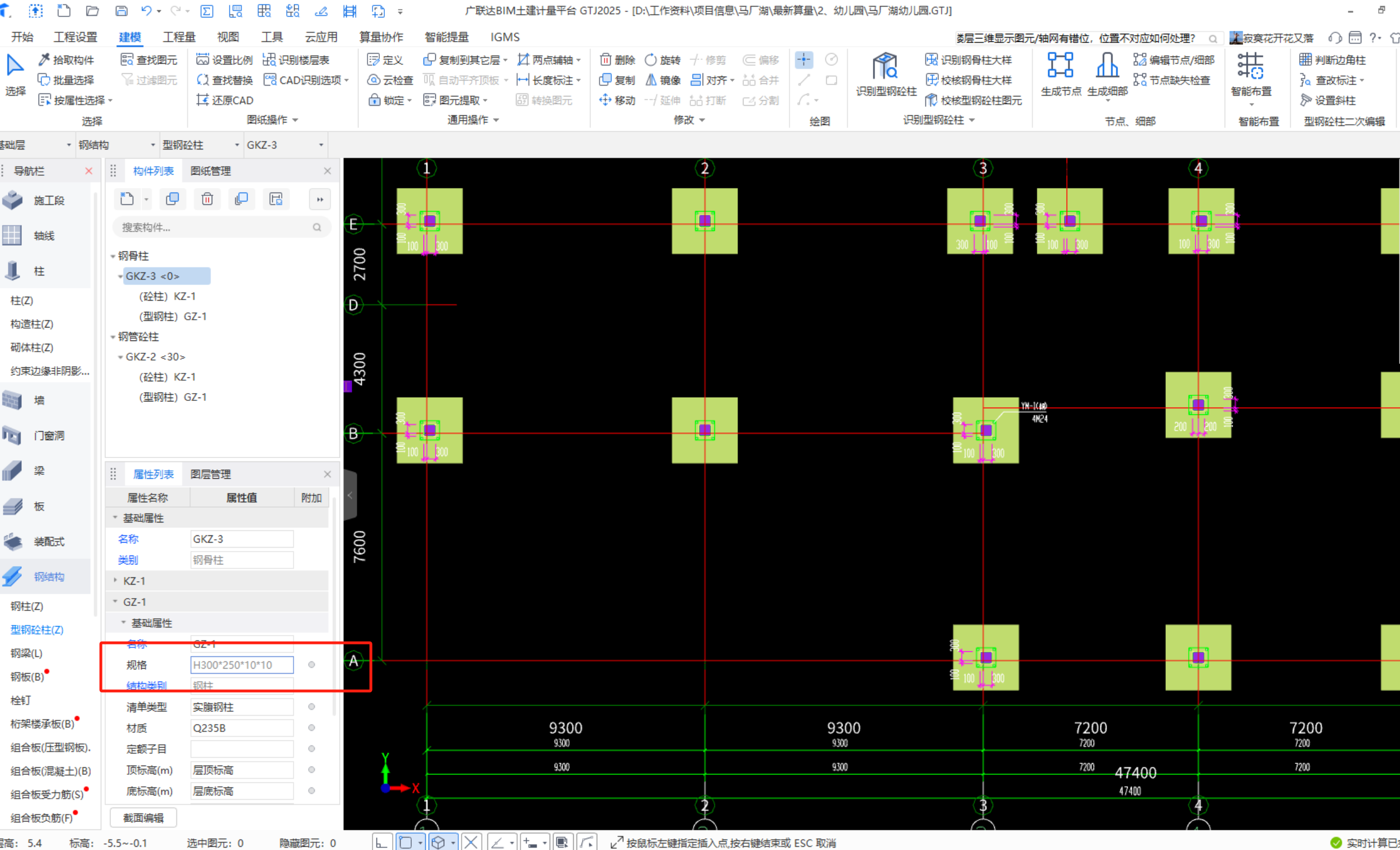Toggle the 附加 circle for 定额子目
This screenshot has width=1400, height=850.
pyautogui.click(x=311, y=748)
